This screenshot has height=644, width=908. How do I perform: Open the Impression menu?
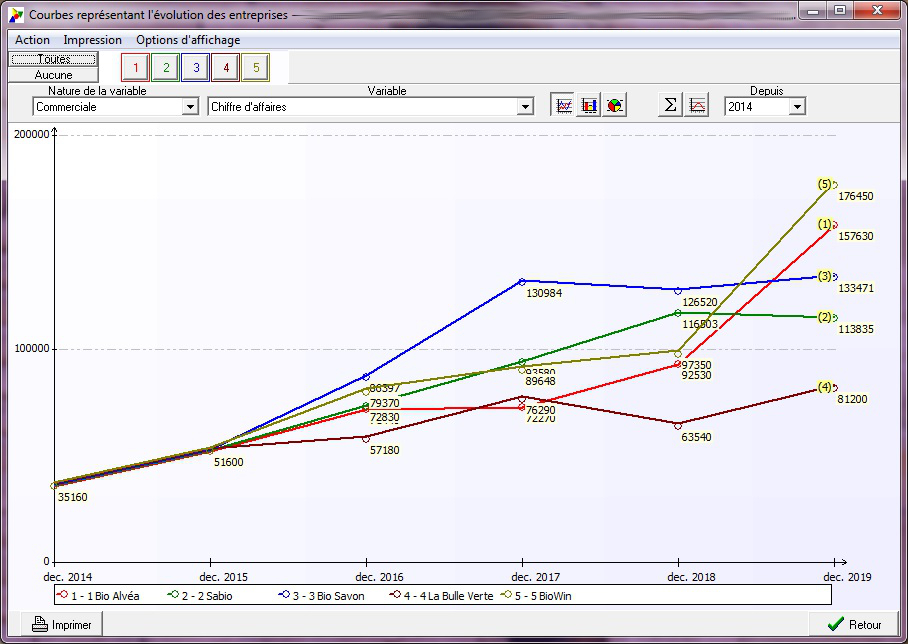coord(93,40)
